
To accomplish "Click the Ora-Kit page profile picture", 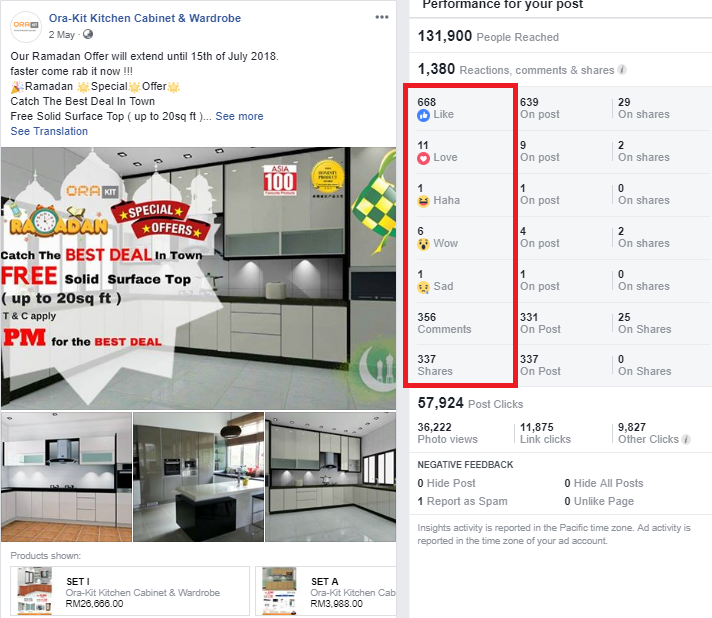I will (x=26, y=26).
